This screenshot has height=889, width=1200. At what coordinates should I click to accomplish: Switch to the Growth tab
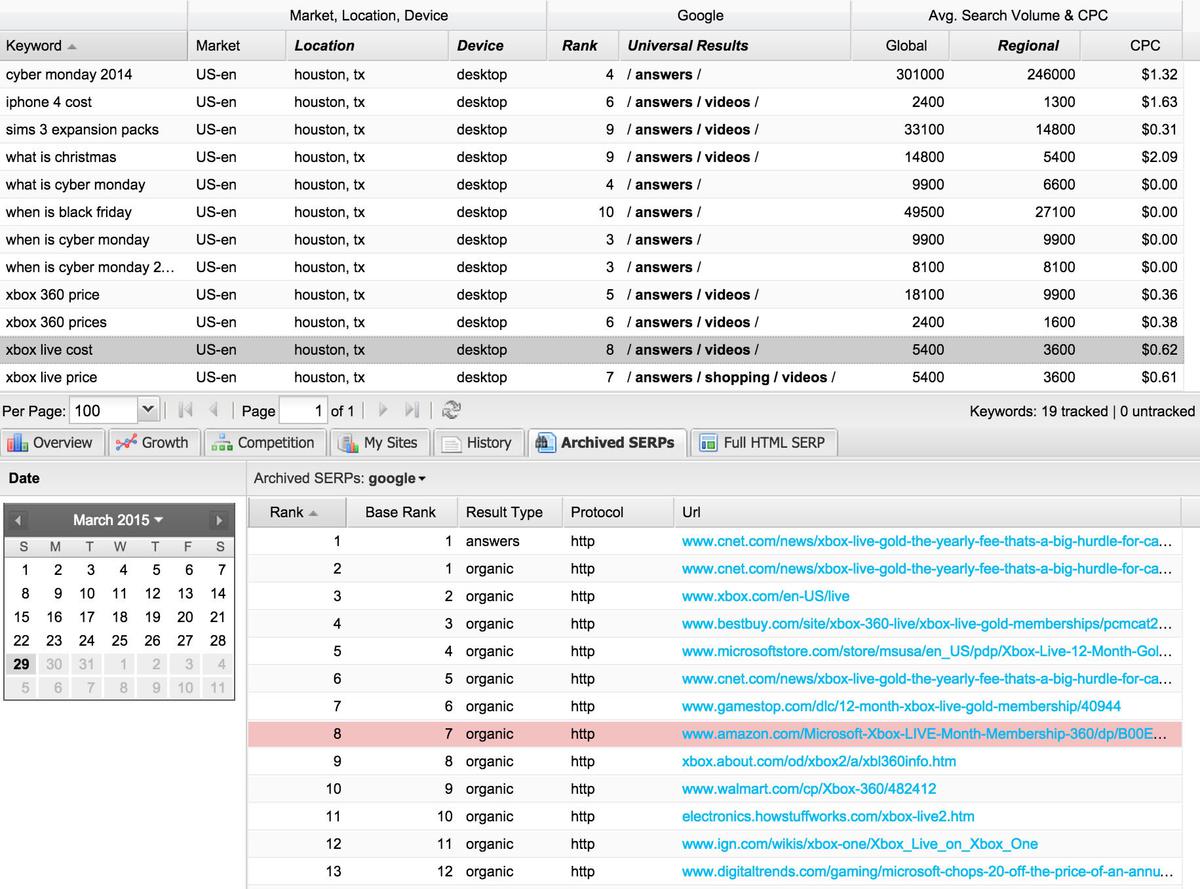pyautogui.click(x=152, y=443)
